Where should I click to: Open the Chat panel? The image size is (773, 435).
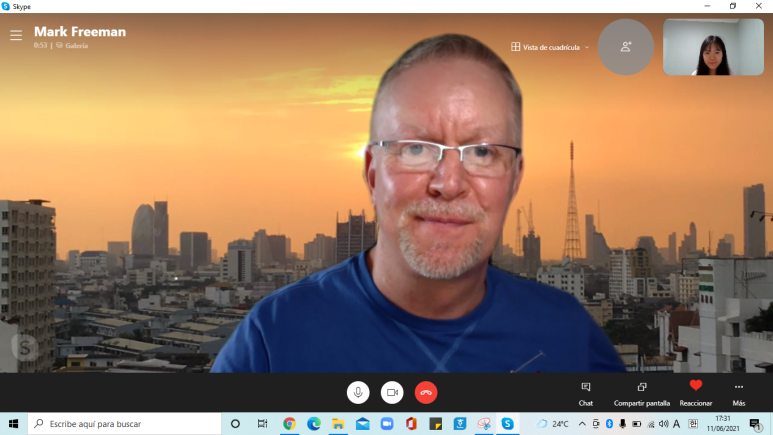click(x=586, y=392)
